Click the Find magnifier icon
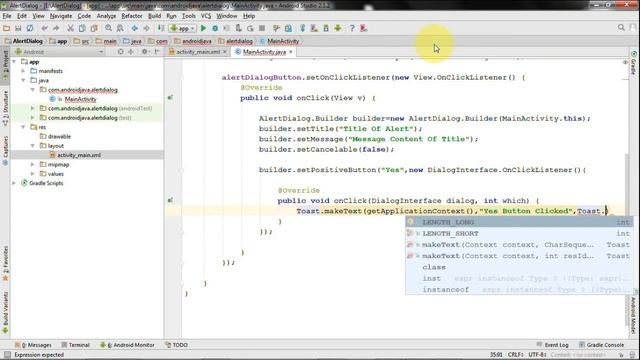Viewport: 640px width, 360px height. tap(109, 28)
